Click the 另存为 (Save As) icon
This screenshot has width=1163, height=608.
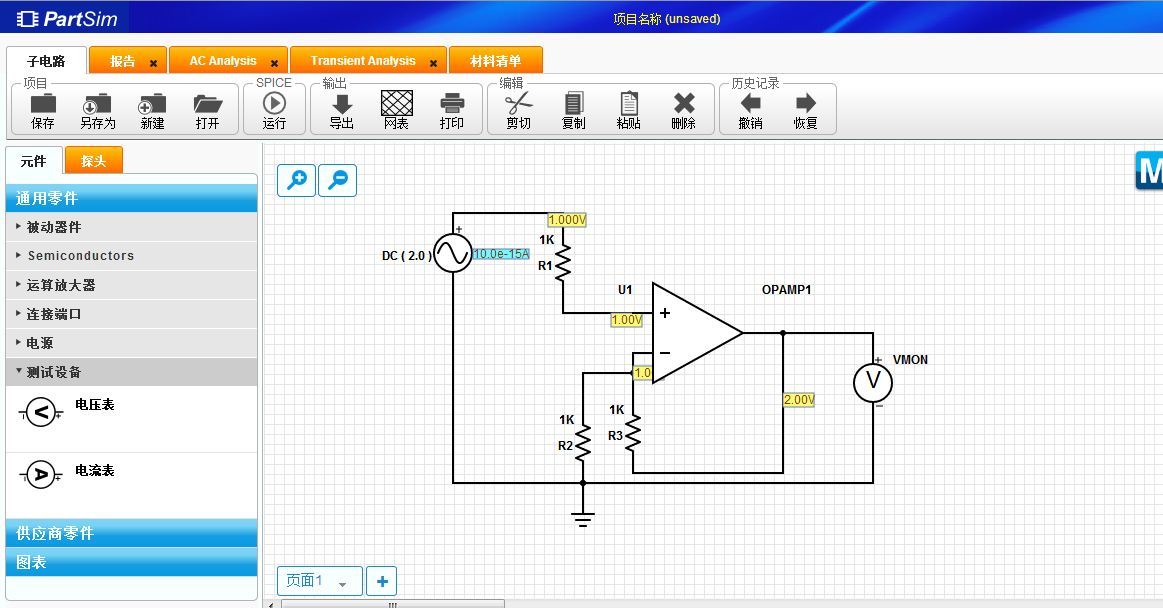click(97, 104)
